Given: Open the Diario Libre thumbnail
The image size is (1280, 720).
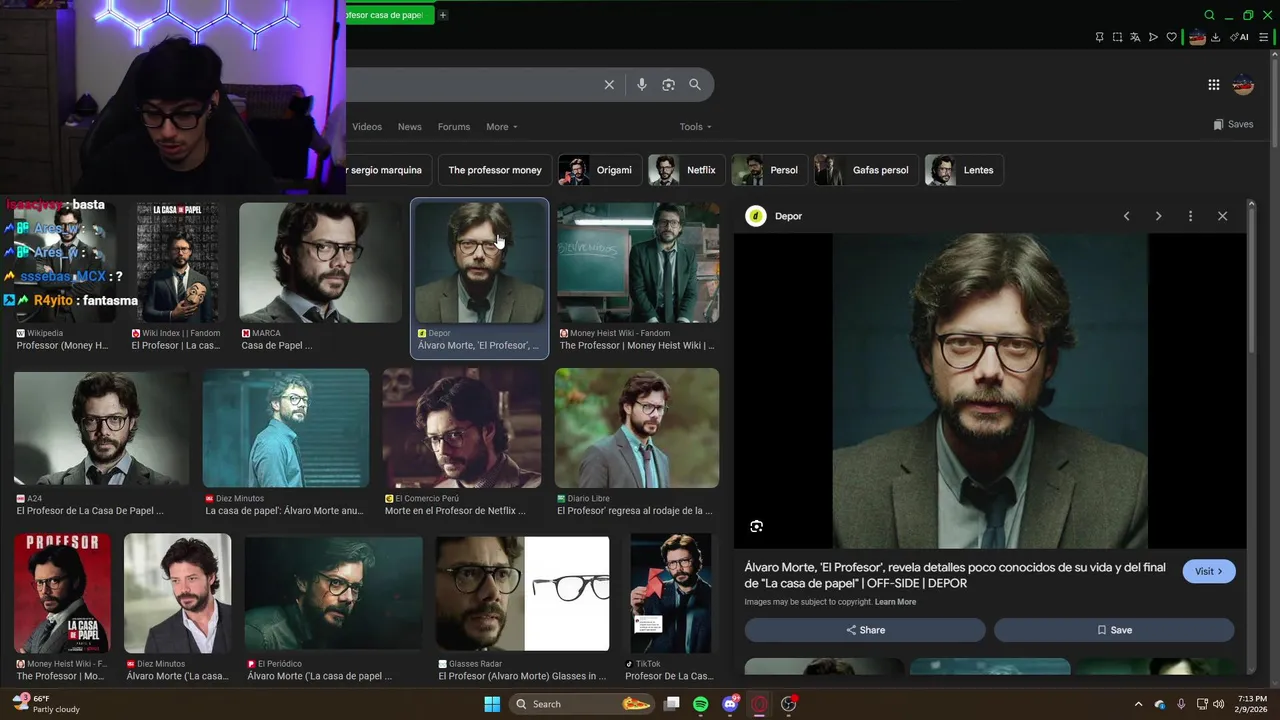Looking at the screenshot, I should pyautogui.click(x=637, y=428).
